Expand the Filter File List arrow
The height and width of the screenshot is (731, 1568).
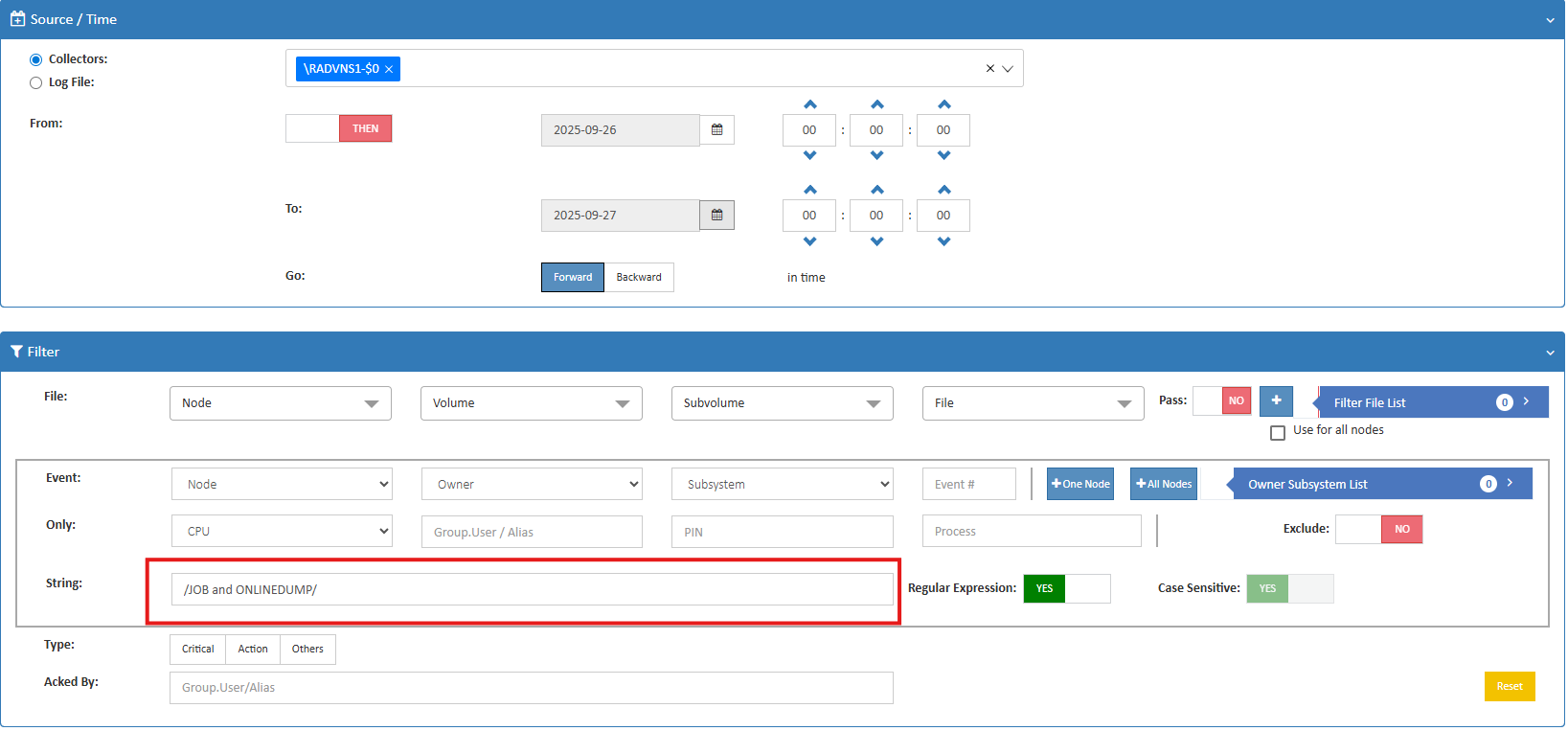[1526, 401]
